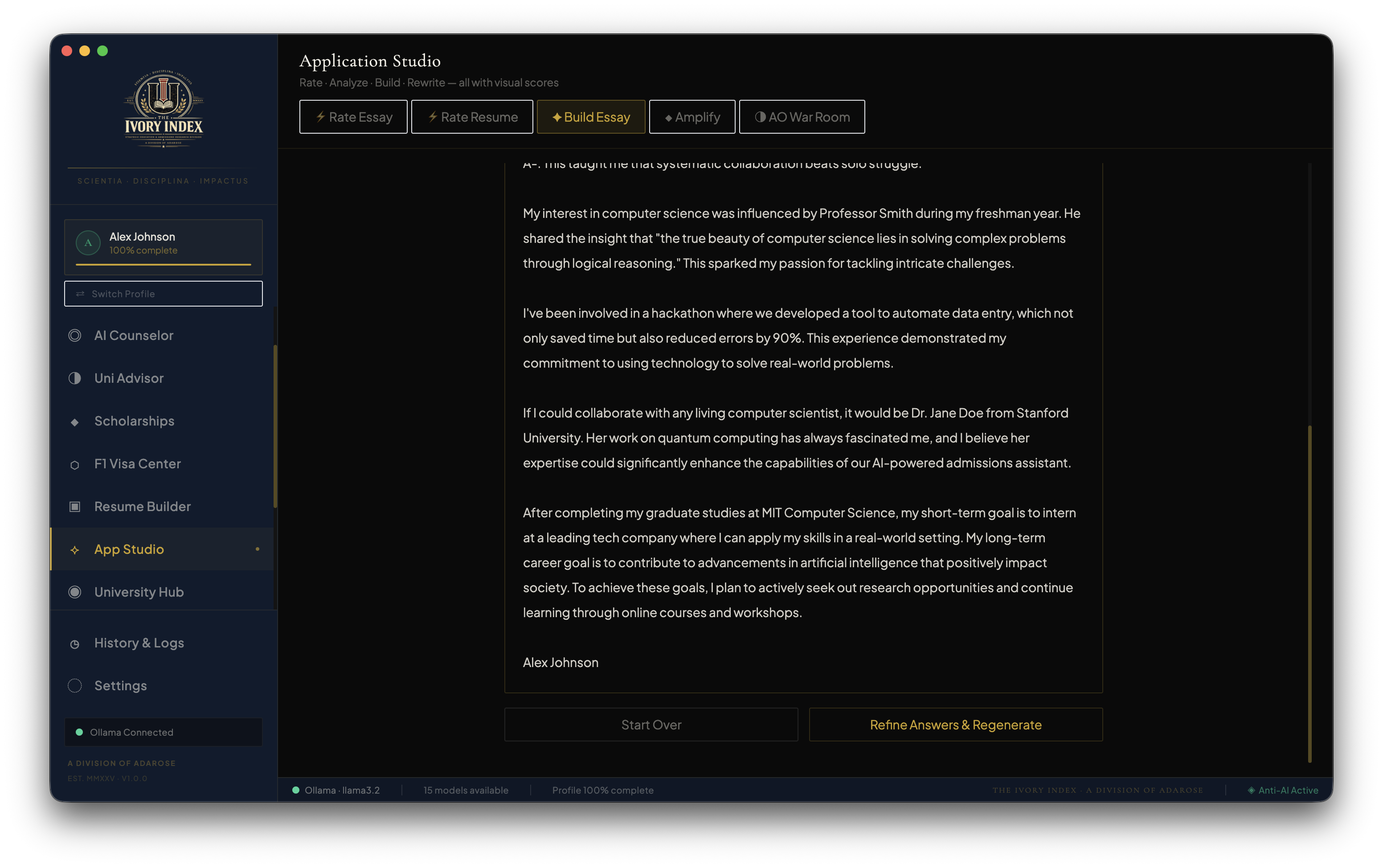Screen dimensions: 1383x868
Task: Click the diamond icon on Amplify
Action: click(x=668, y=118)
